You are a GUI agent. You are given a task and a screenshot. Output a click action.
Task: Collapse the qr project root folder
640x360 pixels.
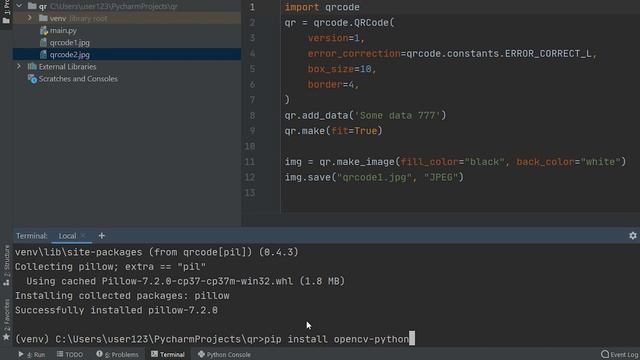click(x=19, y=6)
